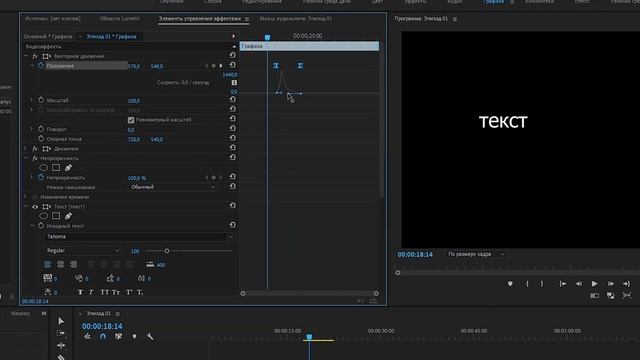Viewport: 640px width, 360px height.
Task: Open Program monitor zoom level dropdown
Action: tap(475, 254)
